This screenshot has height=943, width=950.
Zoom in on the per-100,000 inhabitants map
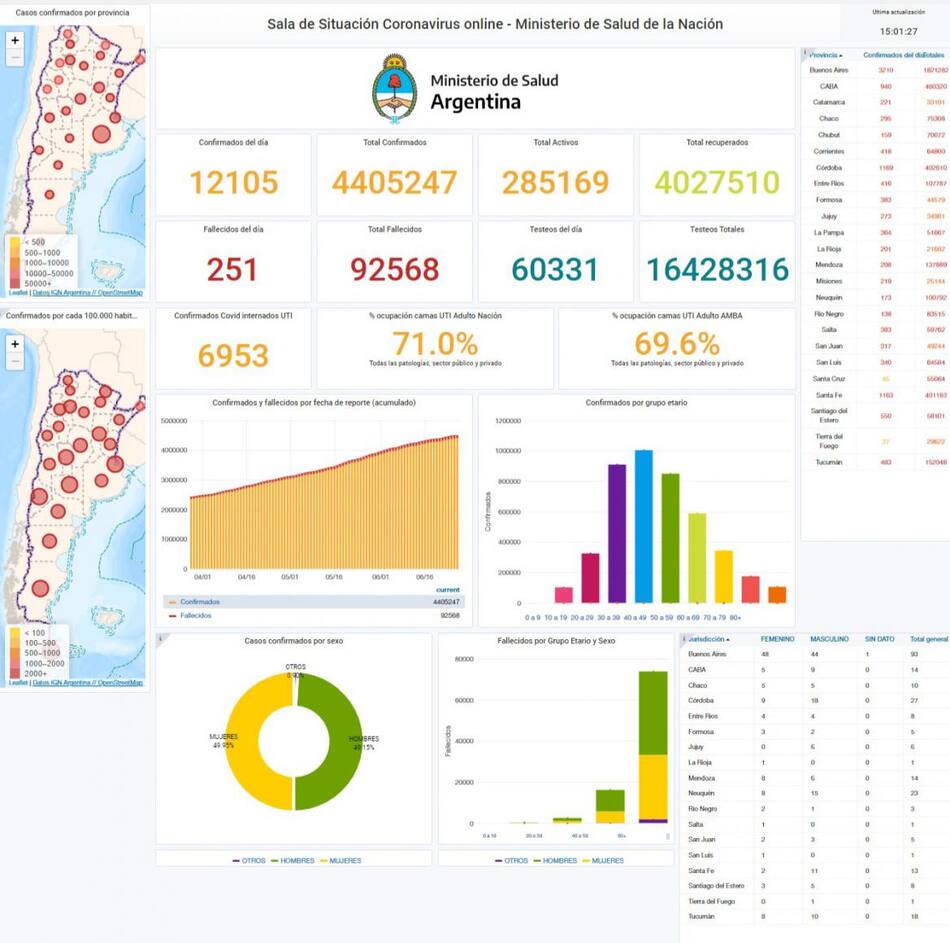click(x=14, y=343)
